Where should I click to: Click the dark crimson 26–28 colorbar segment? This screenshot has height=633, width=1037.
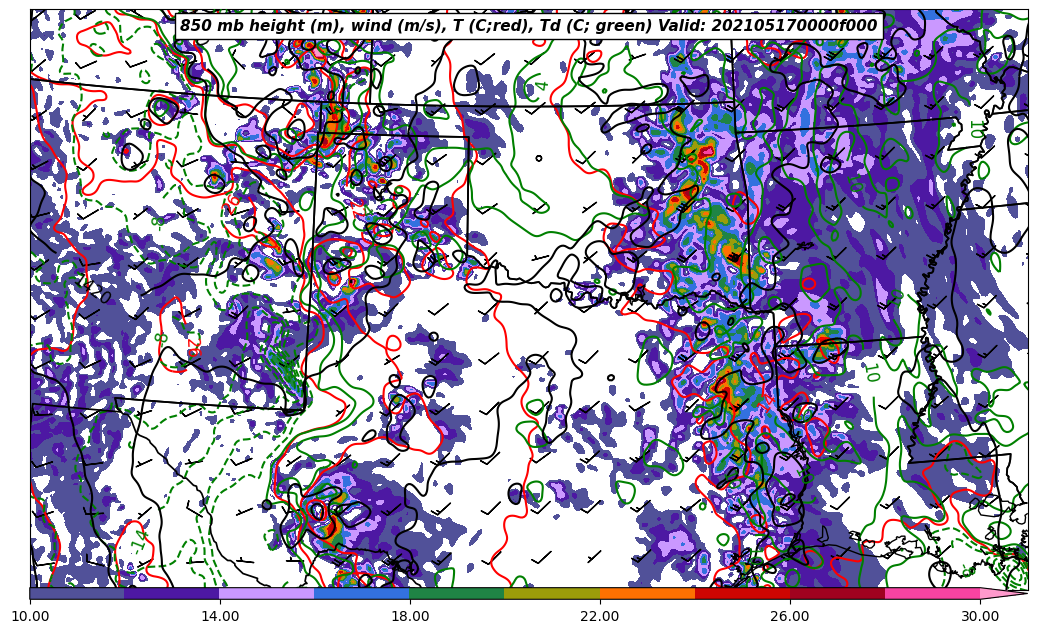(837, 593)
